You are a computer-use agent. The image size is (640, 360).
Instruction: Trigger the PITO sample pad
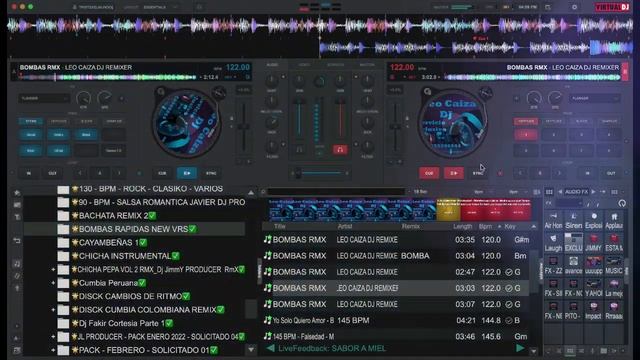(x=573, y=311)
